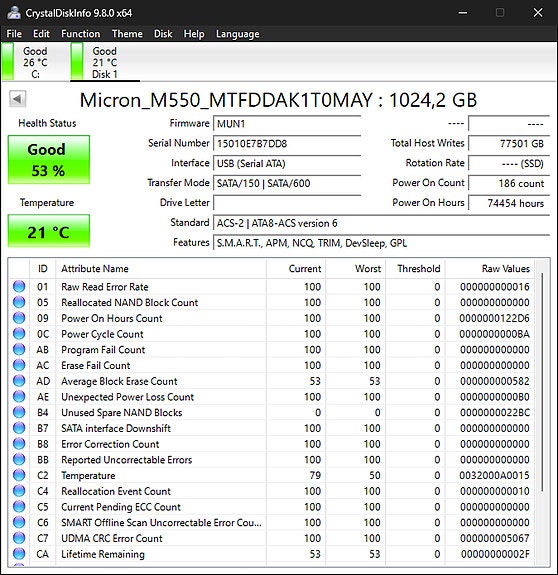Open the Disk menu
This screenshot has width=558, height=575.
click(x=163, y=34)
